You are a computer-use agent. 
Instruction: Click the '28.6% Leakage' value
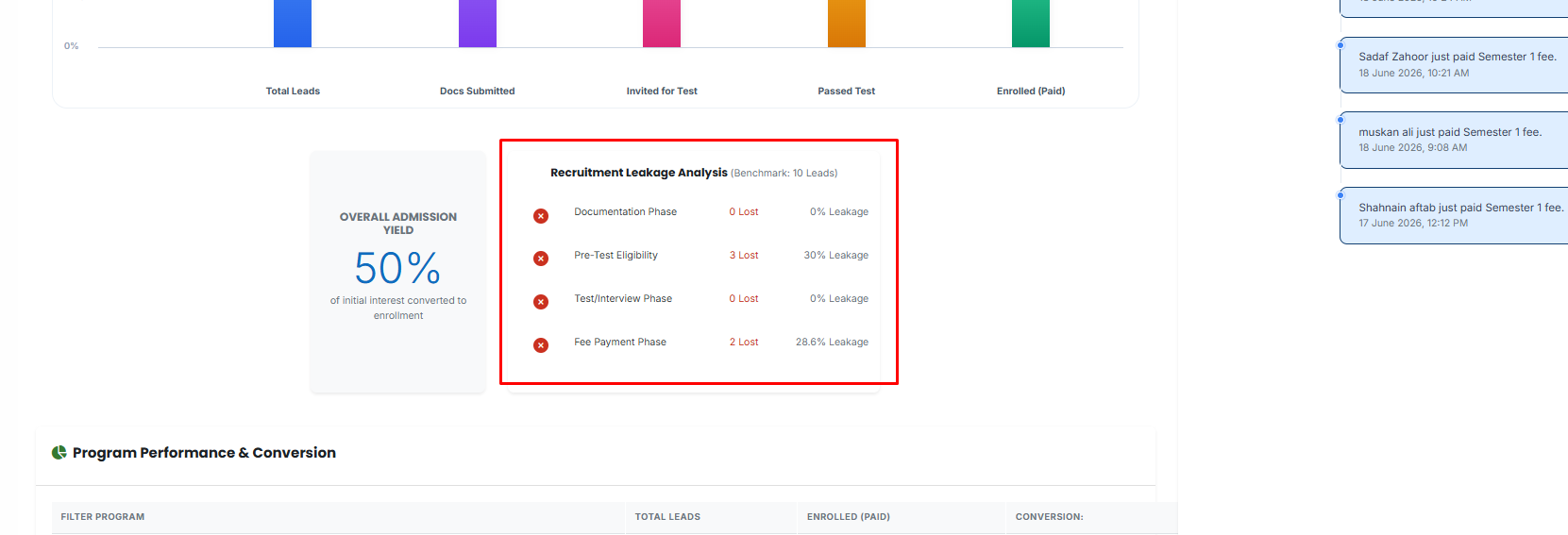pos(832,342)
